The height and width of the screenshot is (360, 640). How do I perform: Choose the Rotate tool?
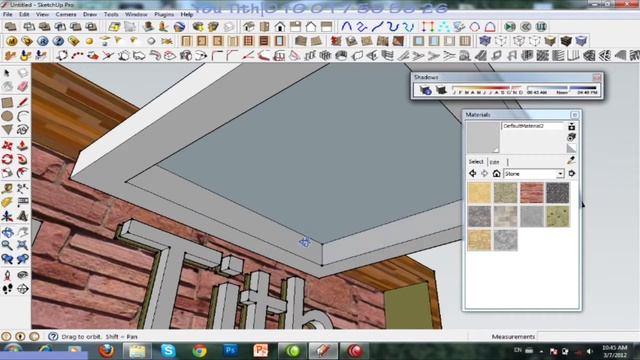pyautogui.click(x=7, y=159)
